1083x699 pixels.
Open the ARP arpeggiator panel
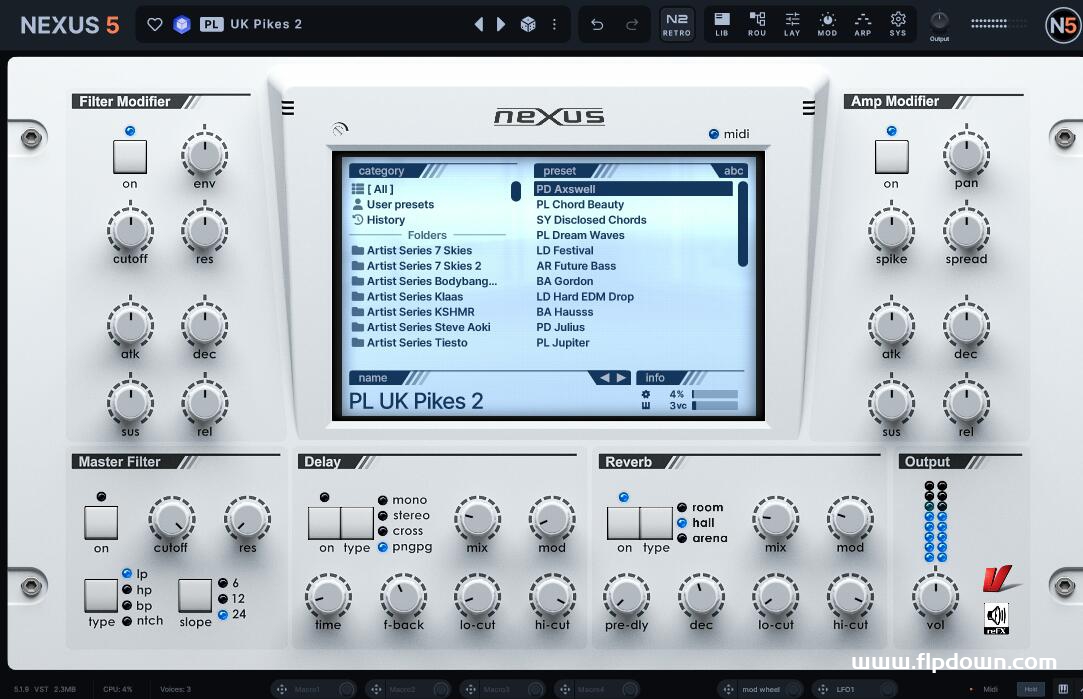point(863,24)
